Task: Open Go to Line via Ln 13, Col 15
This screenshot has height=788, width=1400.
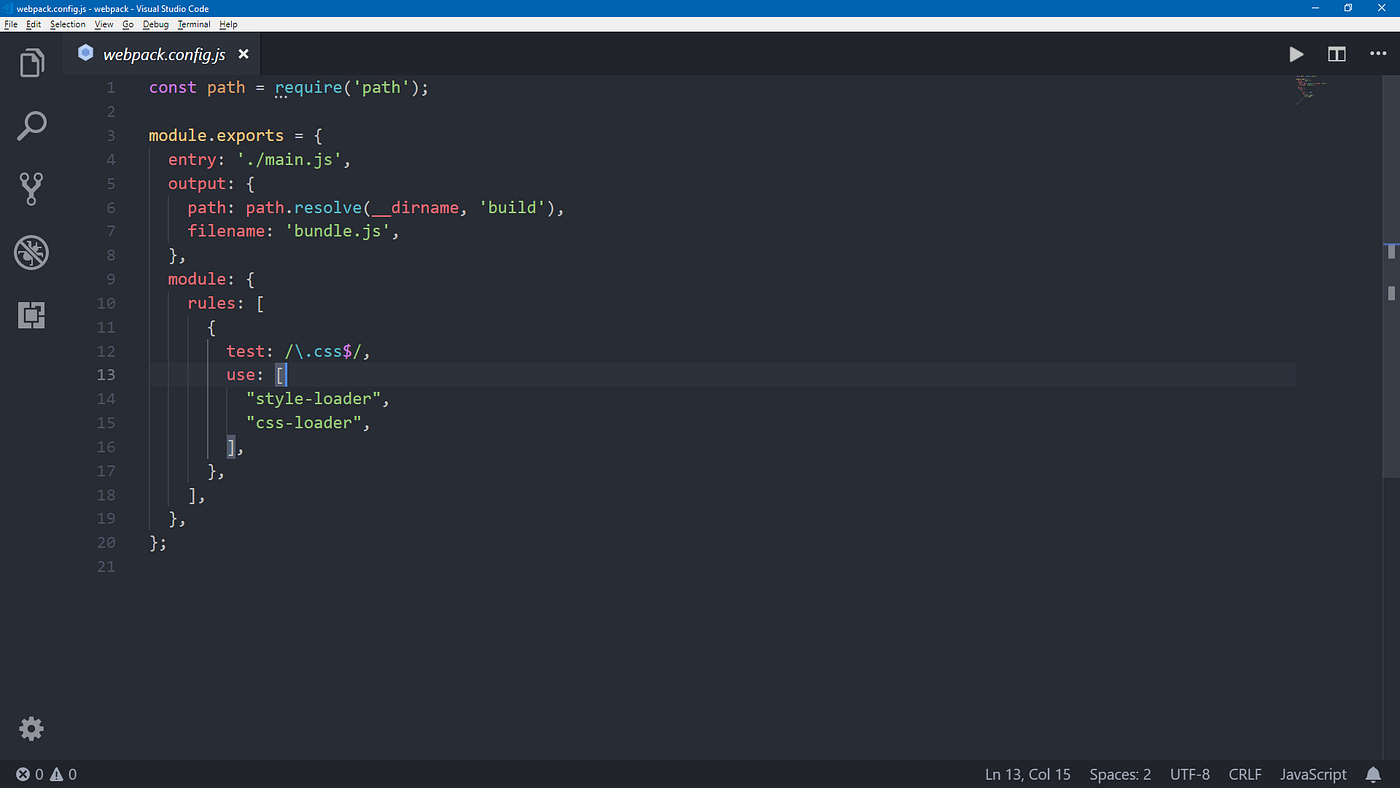Action: click(x=1027, y=774)
